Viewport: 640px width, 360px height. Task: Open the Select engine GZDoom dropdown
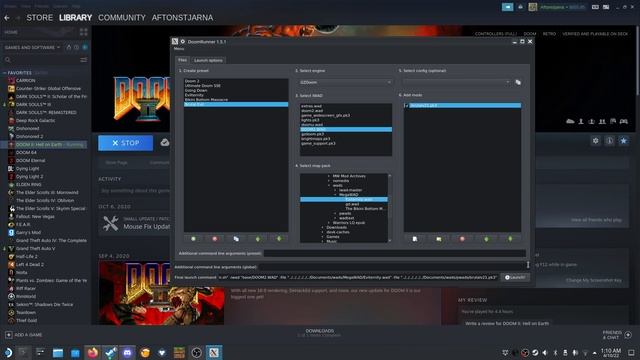tap(346, 82)
